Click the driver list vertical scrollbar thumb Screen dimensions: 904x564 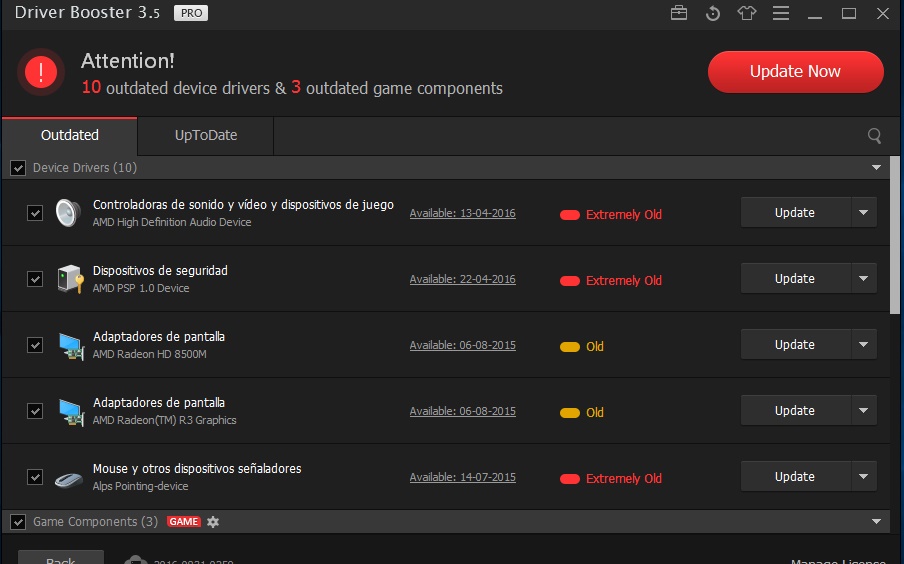pyautogui.click(x=895, y=235)
